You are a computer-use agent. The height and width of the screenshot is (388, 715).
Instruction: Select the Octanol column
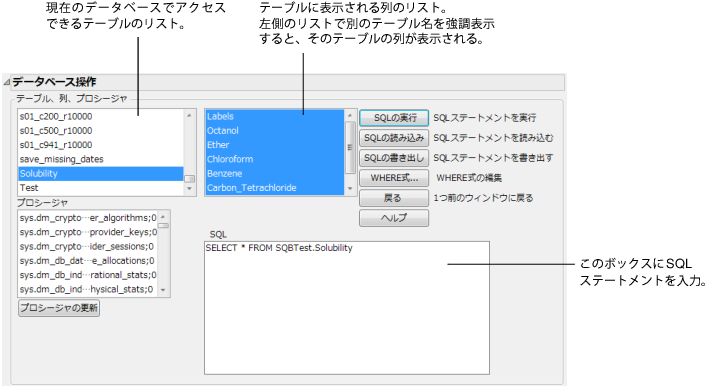pos(275,130)
